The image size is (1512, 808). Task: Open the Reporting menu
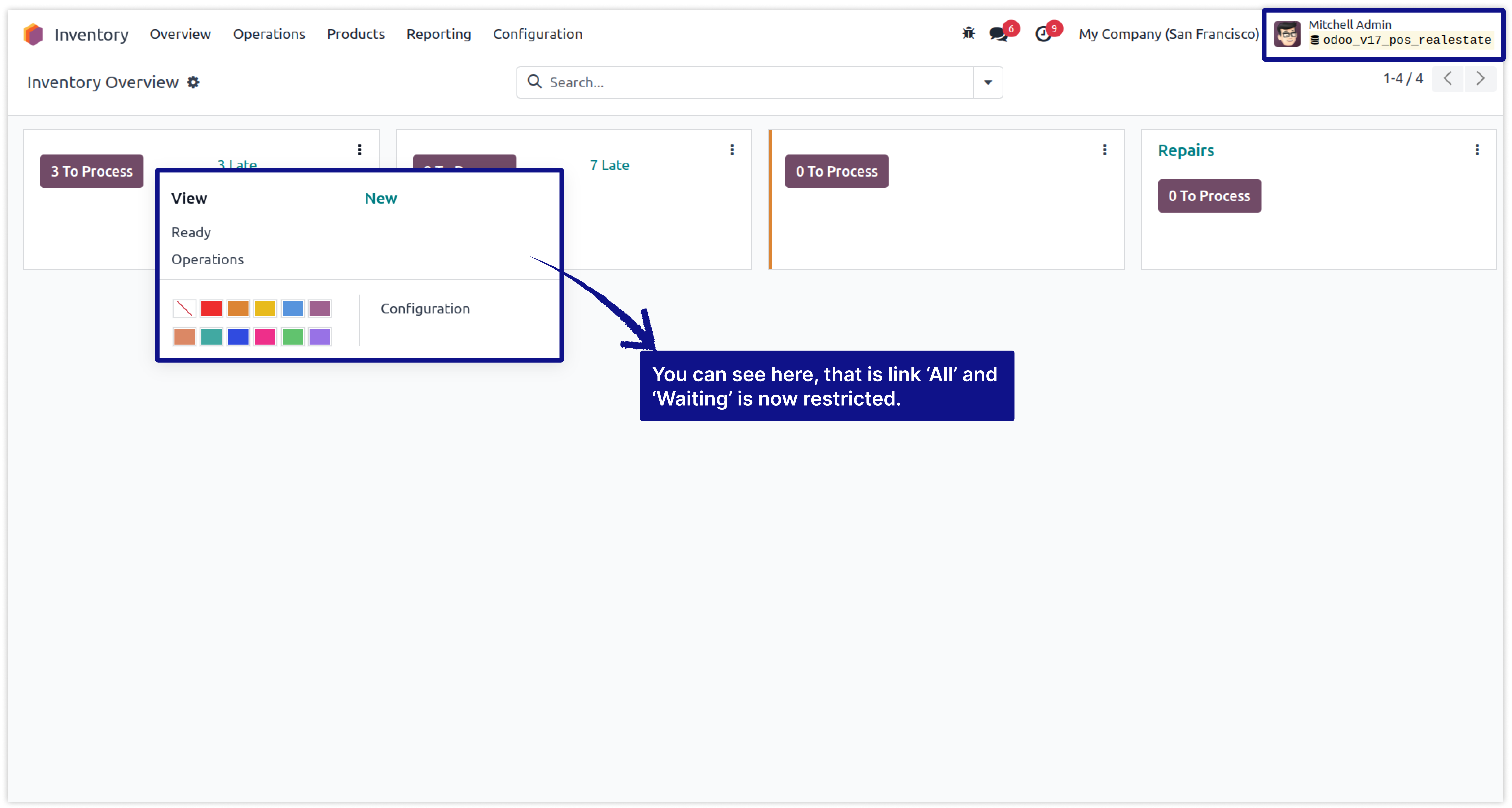[439, 34]
